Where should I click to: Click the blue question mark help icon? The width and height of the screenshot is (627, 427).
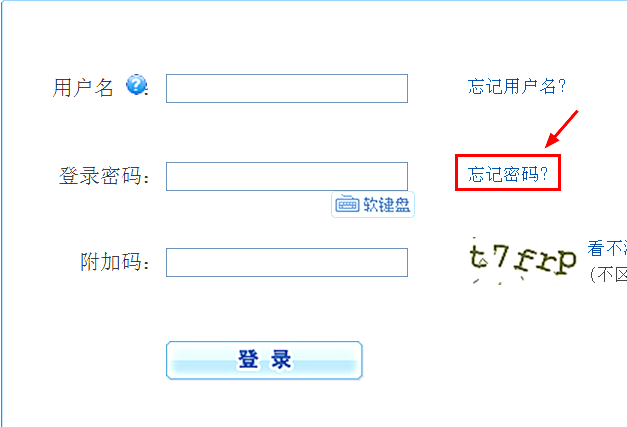pyautogui.click(x=136, y=84)
